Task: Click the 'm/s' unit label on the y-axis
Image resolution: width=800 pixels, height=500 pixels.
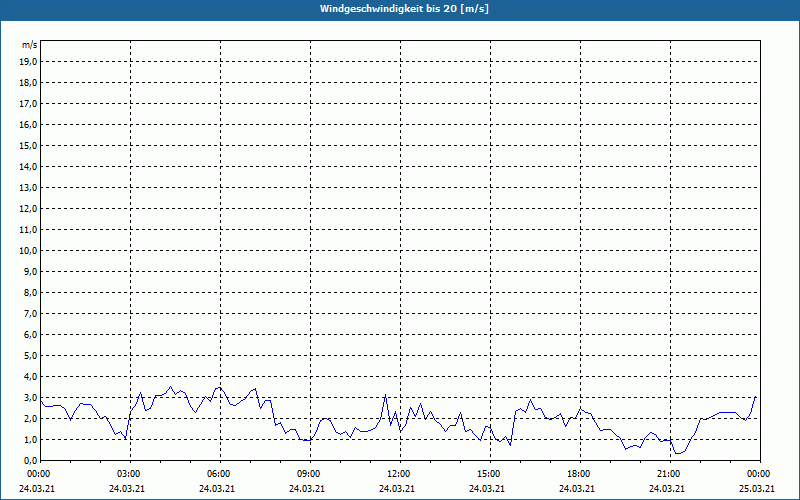Action: [30, 45]
